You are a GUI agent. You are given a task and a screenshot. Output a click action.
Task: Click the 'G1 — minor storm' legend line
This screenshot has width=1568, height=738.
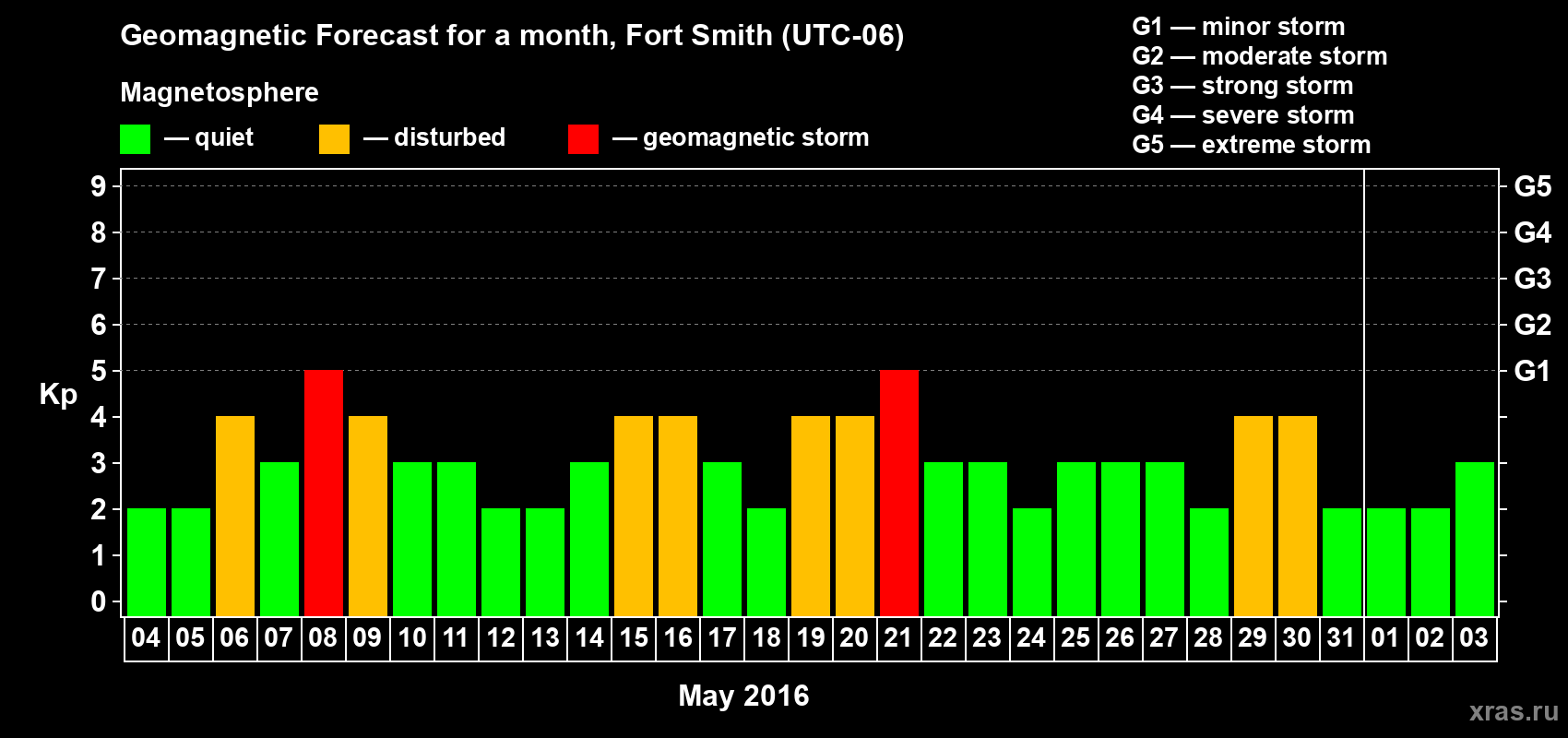point(1239,27)
